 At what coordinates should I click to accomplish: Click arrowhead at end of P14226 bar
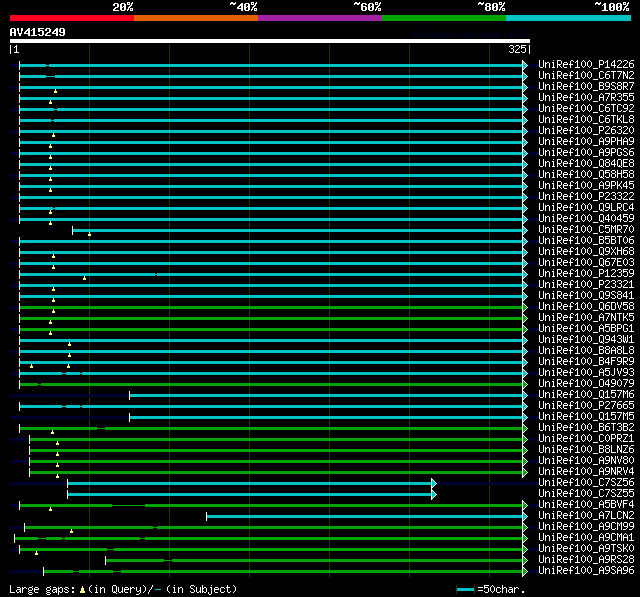(x=525, y=65)
